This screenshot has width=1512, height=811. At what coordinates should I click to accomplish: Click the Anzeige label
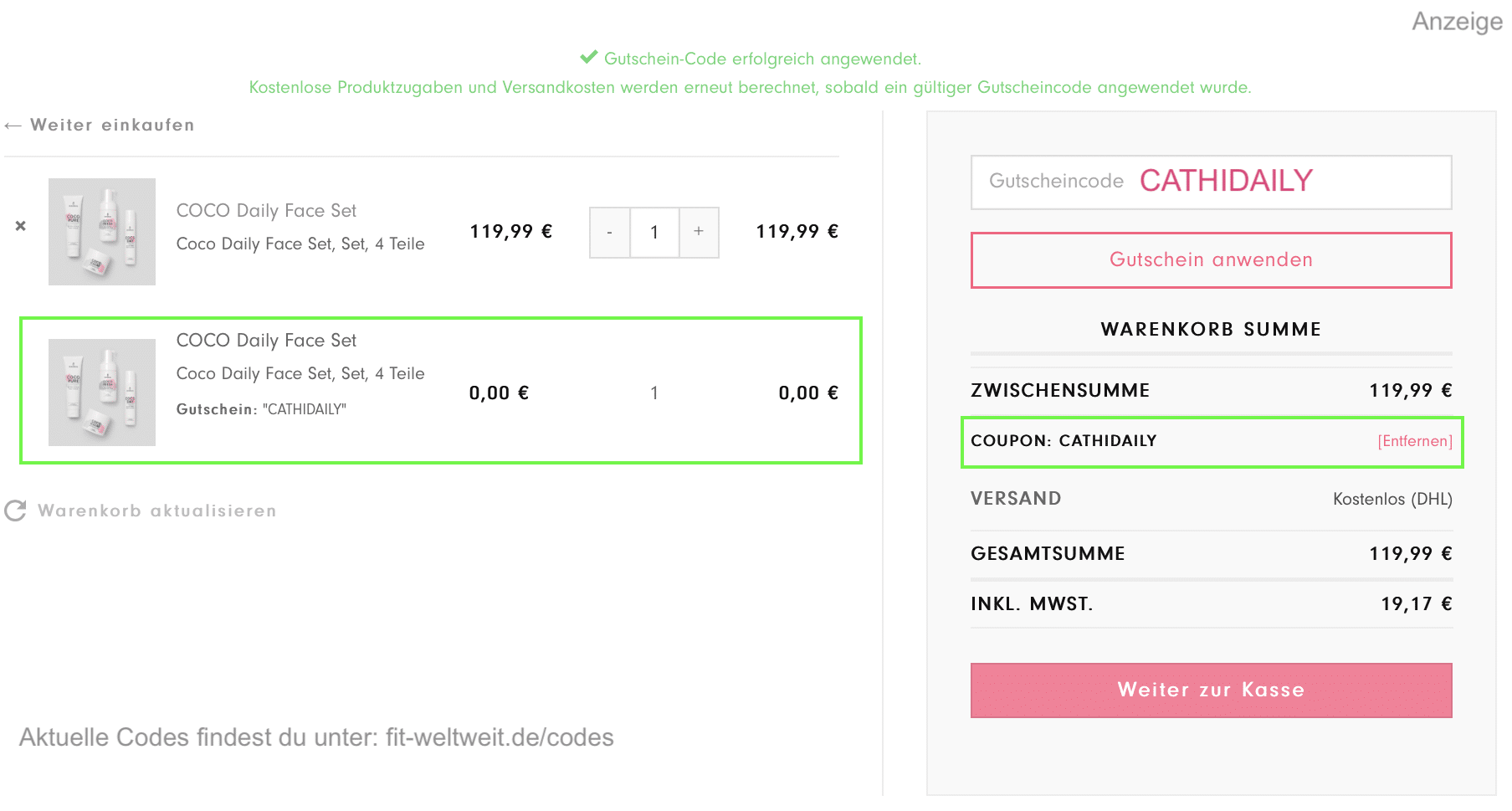1458,21
